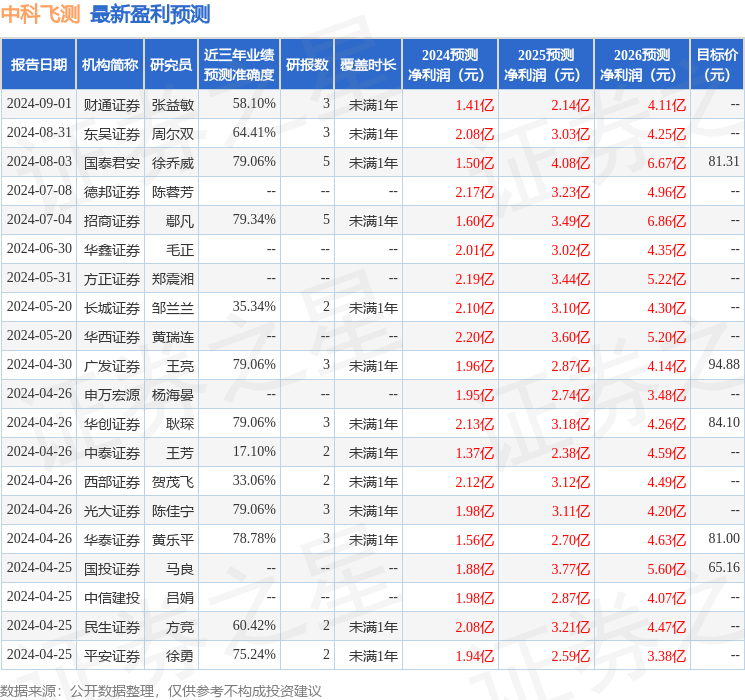Click the date 2024-08-31
The image size is (745, 700).
39,132
